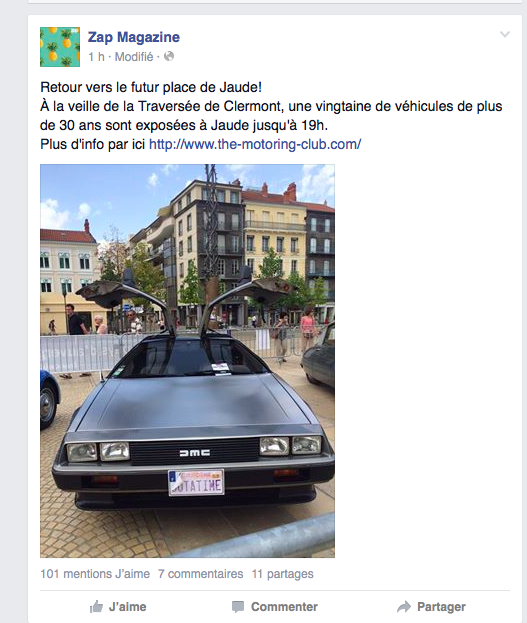Click the Commenter button text
The image size is (527, 623).
(284, 607)
